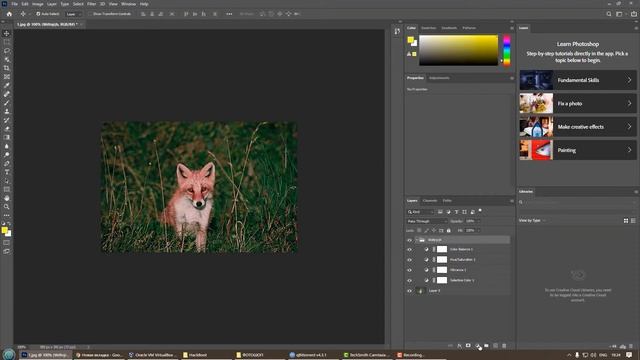This screenshot has width=640, height=360.
Task: Switch to the Swatches tab
Action: [x=428, y=28]
